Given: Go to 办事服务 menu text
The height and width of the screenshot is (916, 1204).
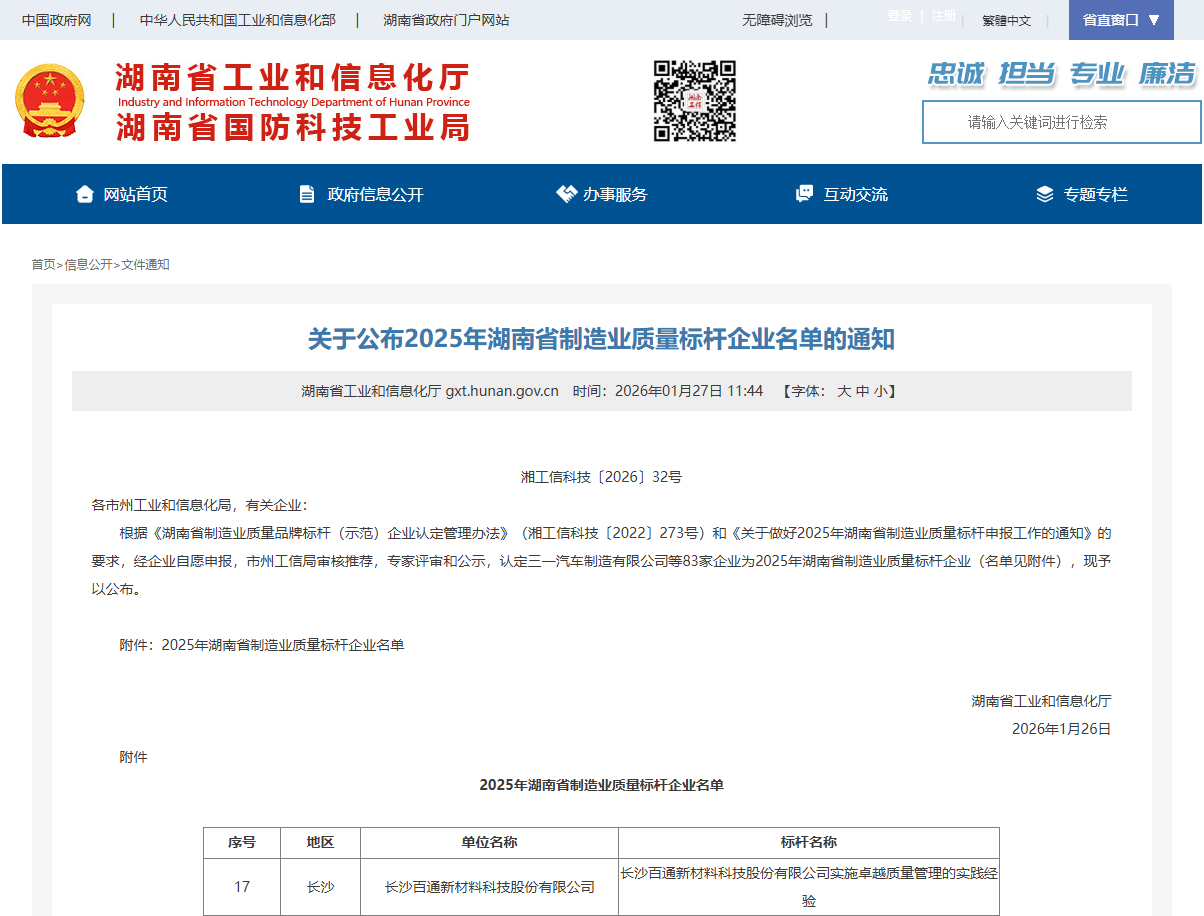Looking at the screenshot, I should click(615, 194).
